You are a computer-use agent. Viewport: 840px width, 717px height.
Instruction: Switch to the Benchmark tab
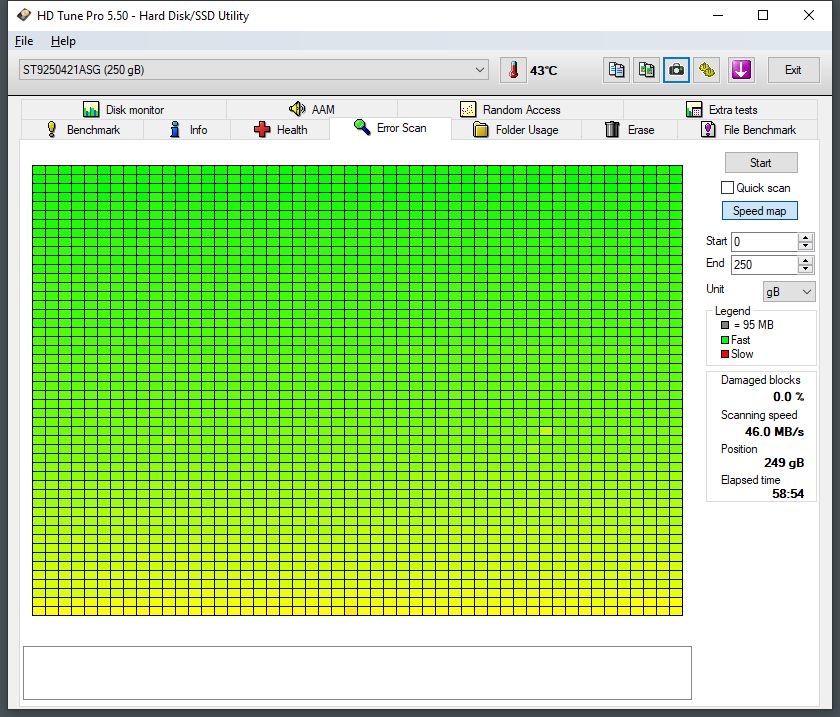tap(82, 129)
